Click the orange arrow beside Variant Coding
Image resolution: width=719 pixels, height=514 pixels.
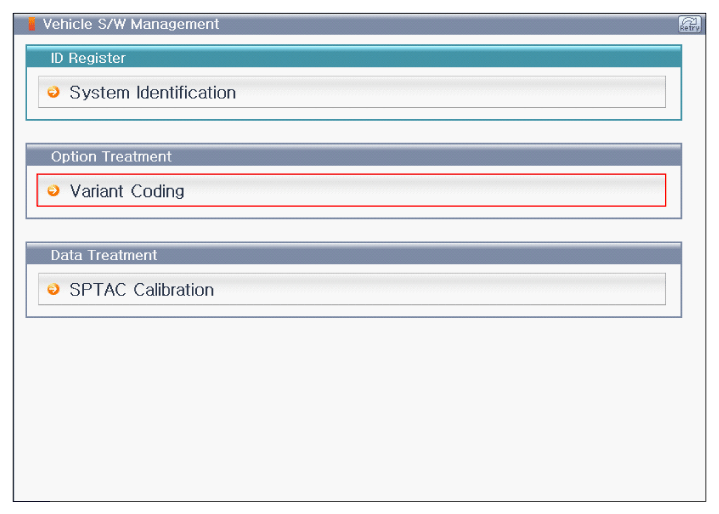(54, 190)
